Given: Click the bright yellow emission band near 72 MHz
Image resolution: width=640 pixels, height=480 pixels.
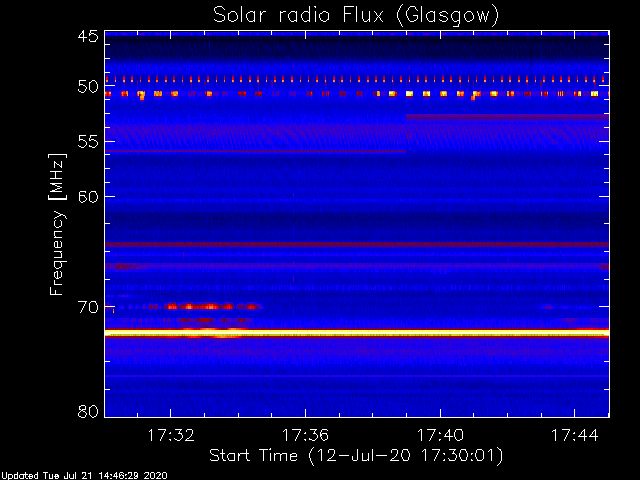Looking at the screenshot, I should coord(357,333).
